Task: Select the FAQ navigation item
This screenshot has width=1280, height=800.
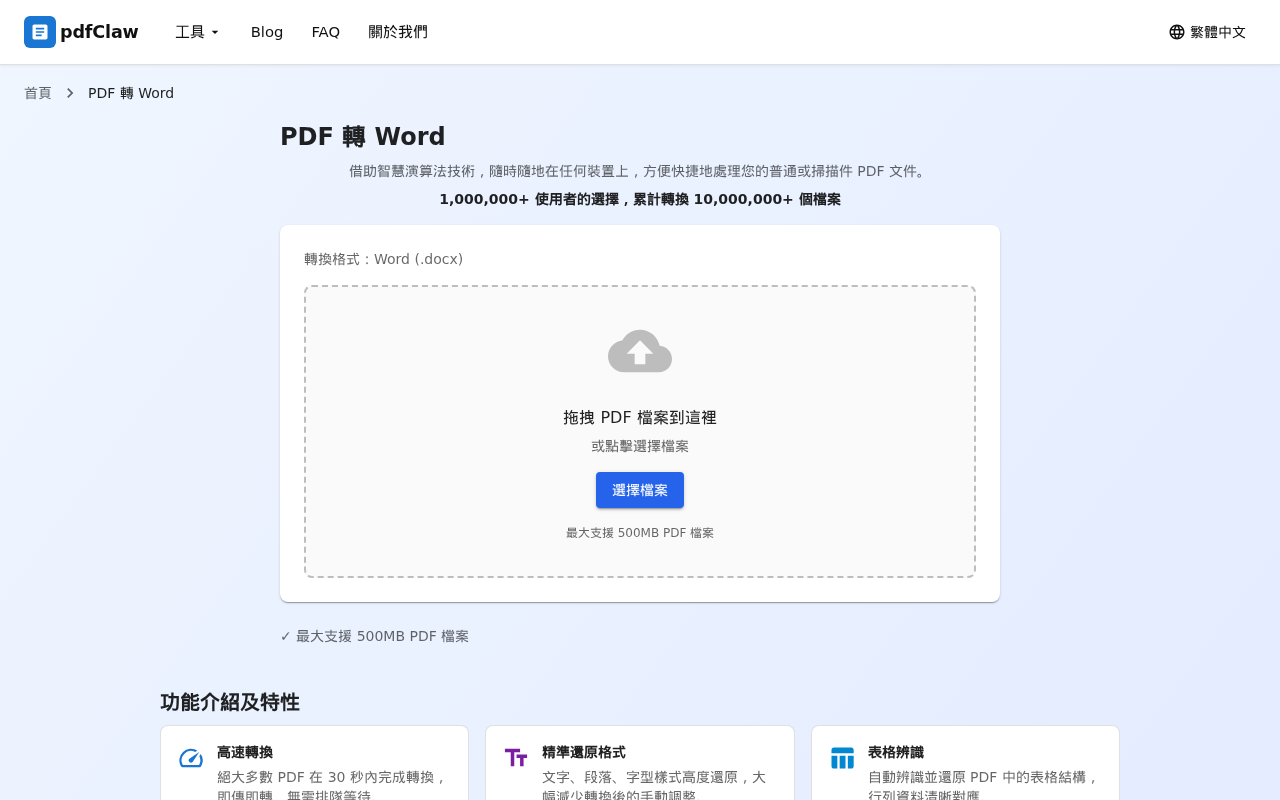Action: [x=326, y=32]
